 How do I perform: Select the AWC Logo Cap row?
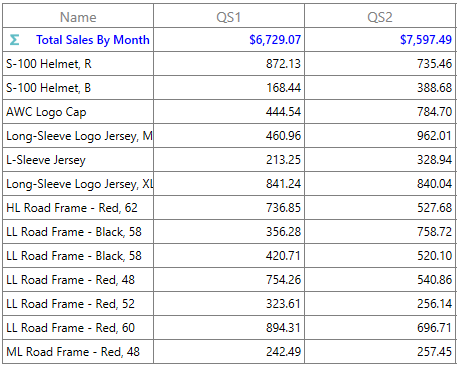click(x=229, y=112)
